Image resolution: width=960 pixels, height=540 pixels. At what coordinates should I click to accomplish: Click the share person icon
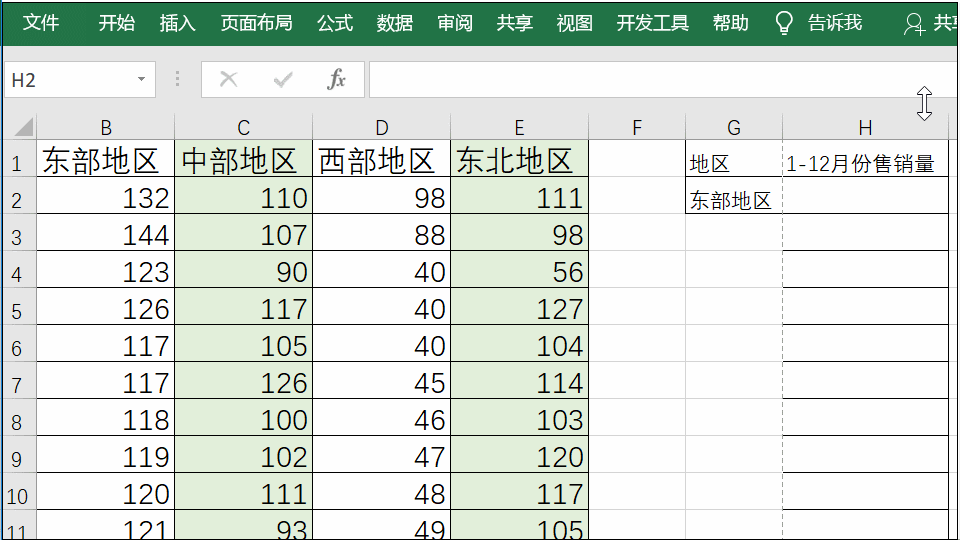914,24
